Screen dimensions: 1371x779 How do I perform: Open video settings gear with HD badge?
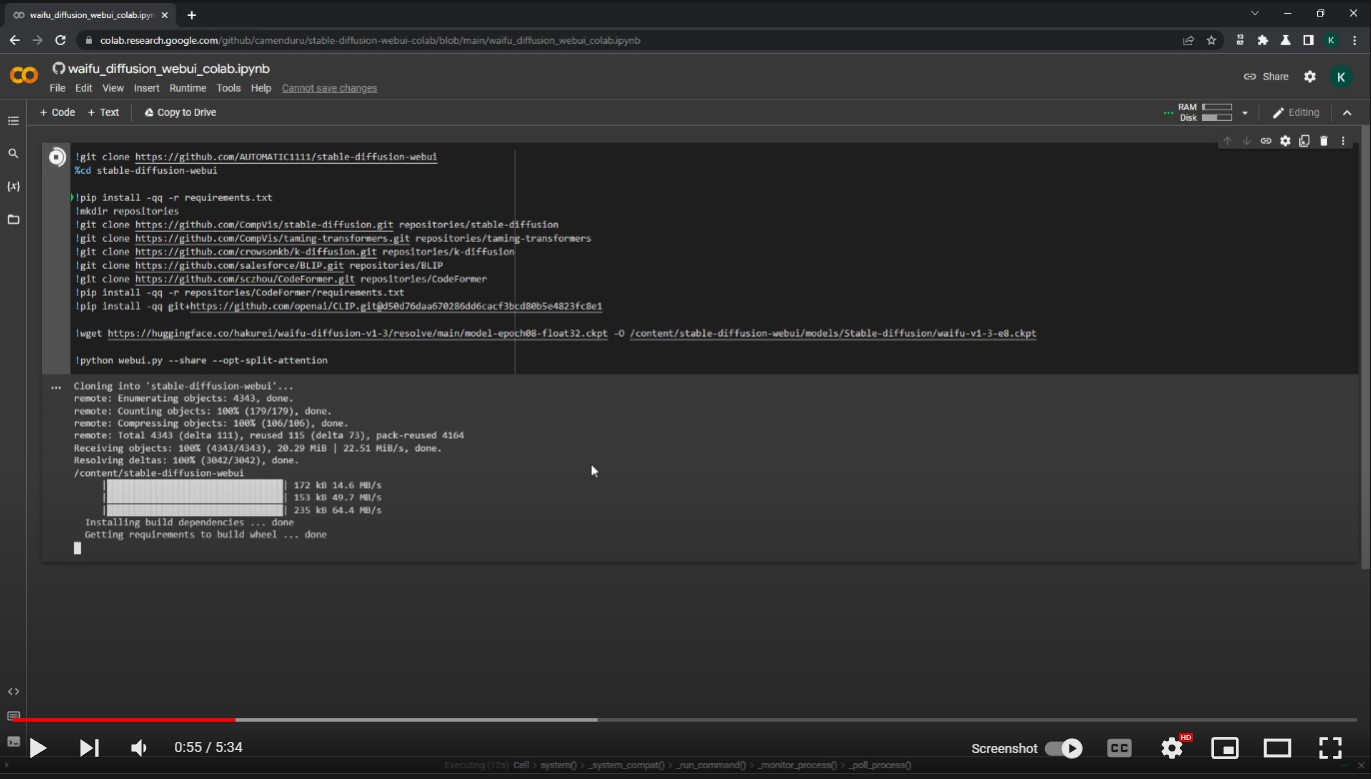pyautogui.click(x=1173, y=747)
